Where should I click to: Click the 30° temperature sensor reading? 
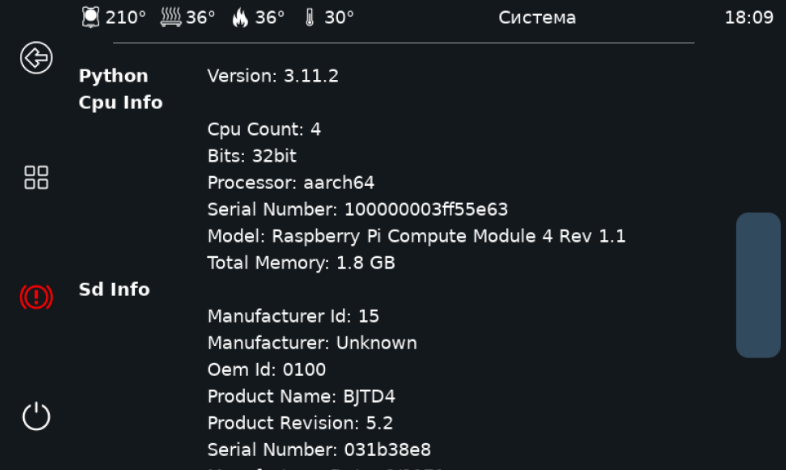pos(339,18)
